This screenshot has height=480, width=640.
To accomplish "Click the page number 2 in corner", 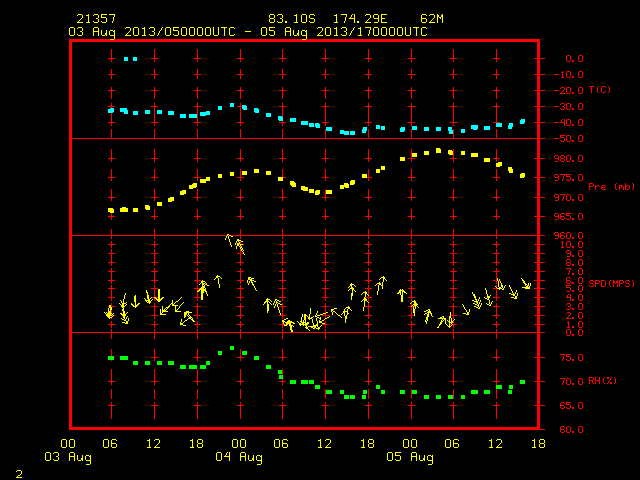I will click(19, 474).
